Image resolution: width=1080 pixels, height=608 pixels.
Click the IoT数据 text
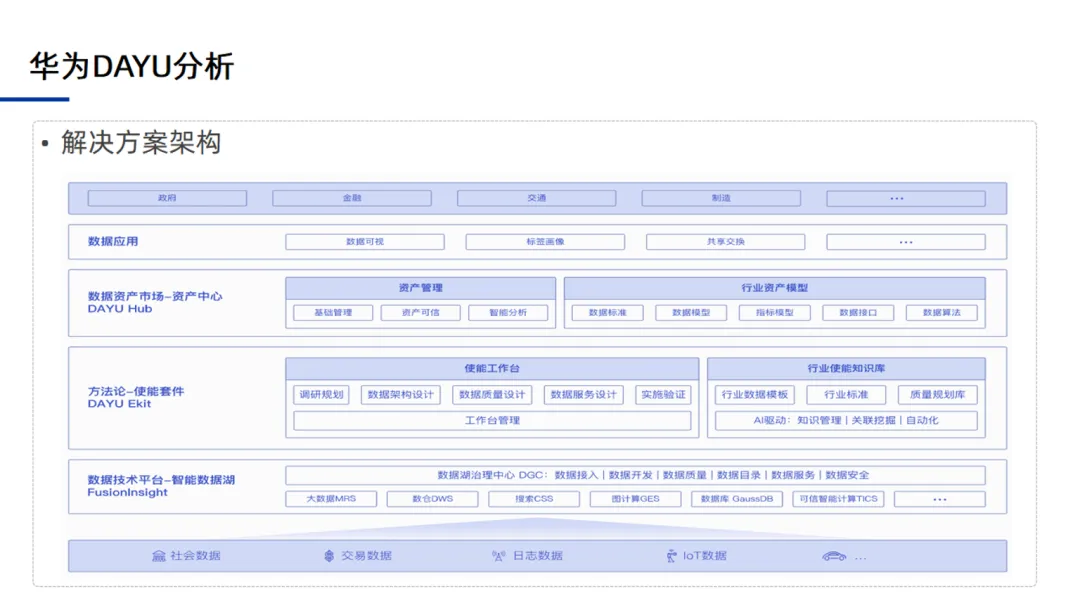(x=705, y=556)
